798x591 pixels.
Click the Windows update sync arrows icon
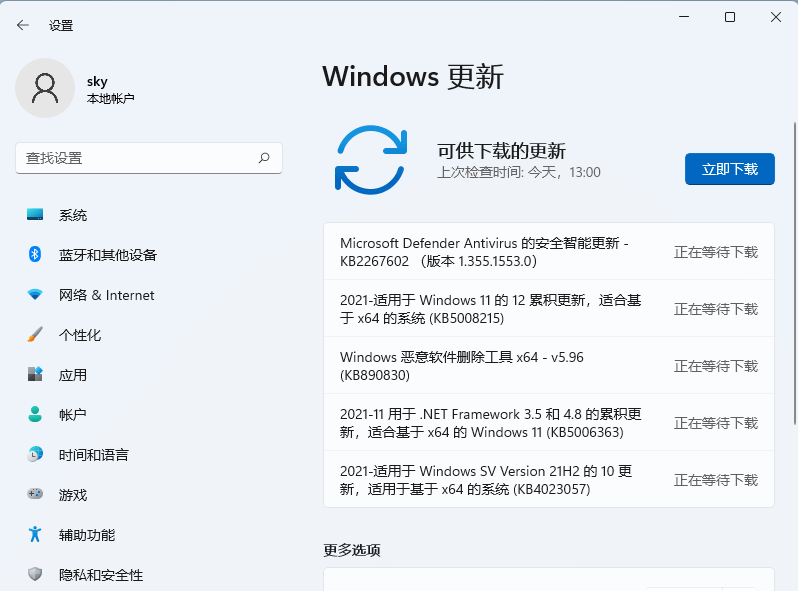click(x=371, y=159)
